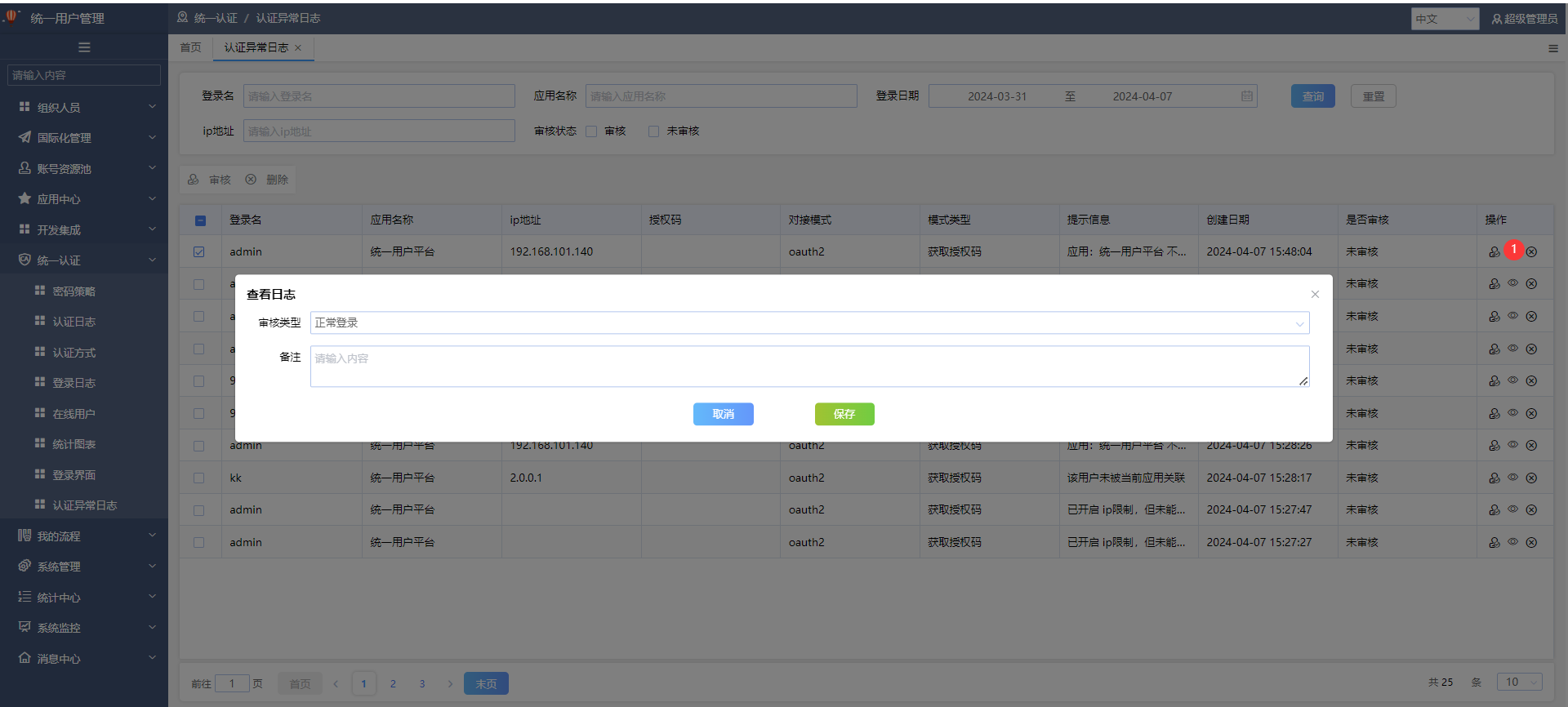Screen dimensions: 1568x707
Task: View the log for the 15:27:47 row
Action: pyautogui.click(x=1512, y=509)
